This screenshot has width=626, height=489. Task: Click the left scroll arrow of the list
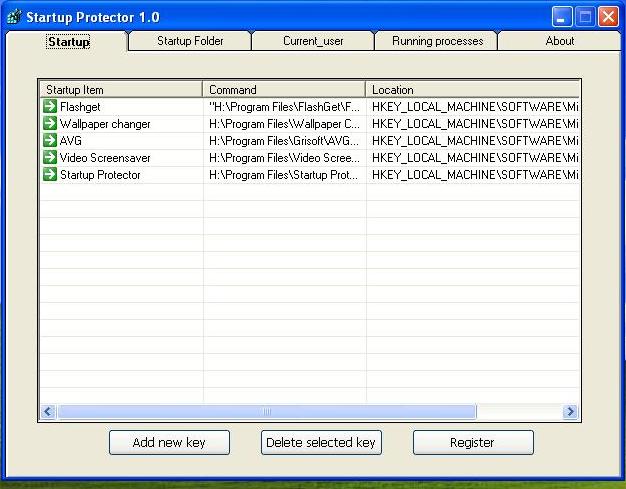click(48, 411)
